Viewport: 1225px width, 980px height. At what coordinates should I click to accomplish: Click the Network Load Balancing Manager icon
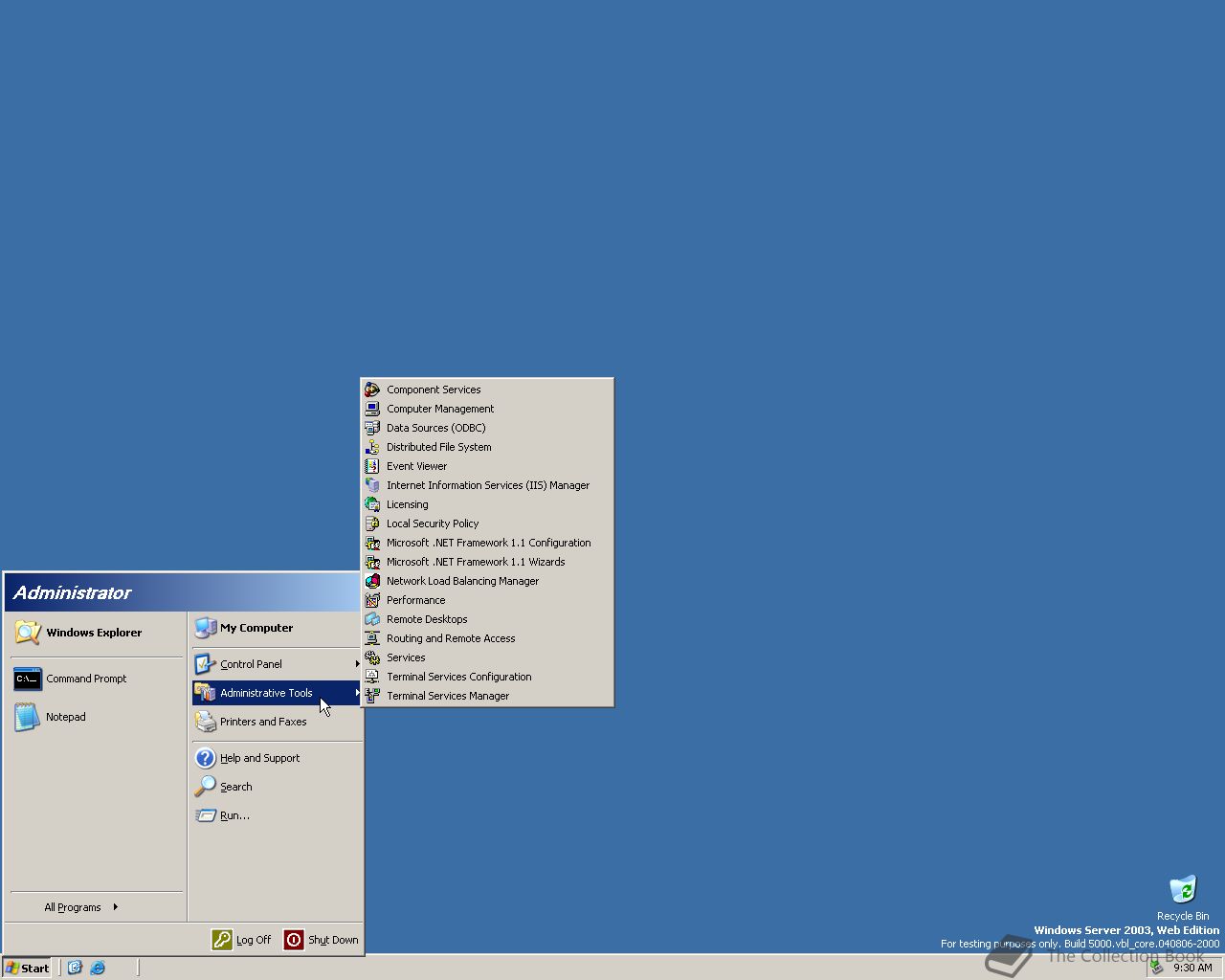pyautogui.click(x=372, y=581)
